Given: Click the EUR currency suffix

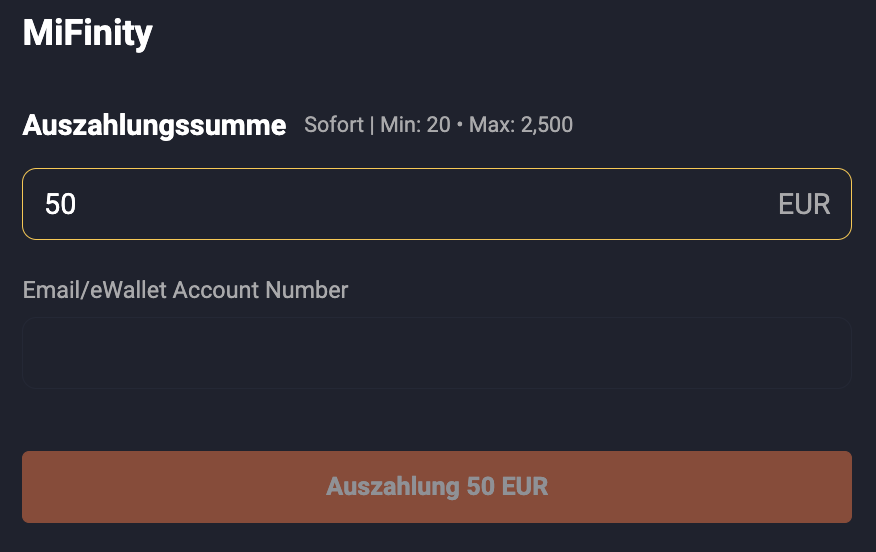Looking at the screenshot, I should [x=804, y=204].
